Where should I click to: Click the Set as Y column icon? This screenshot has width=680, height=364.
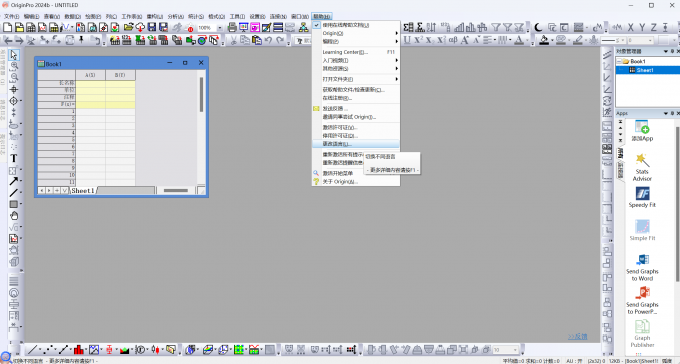[642, 27]
